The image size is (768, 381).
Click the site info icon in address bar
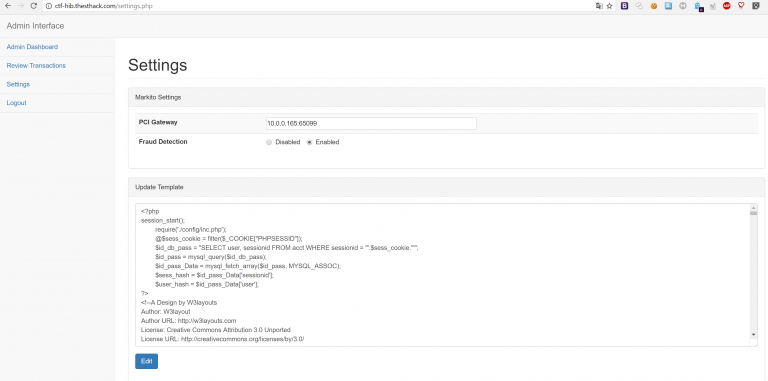tap(48, 6)
